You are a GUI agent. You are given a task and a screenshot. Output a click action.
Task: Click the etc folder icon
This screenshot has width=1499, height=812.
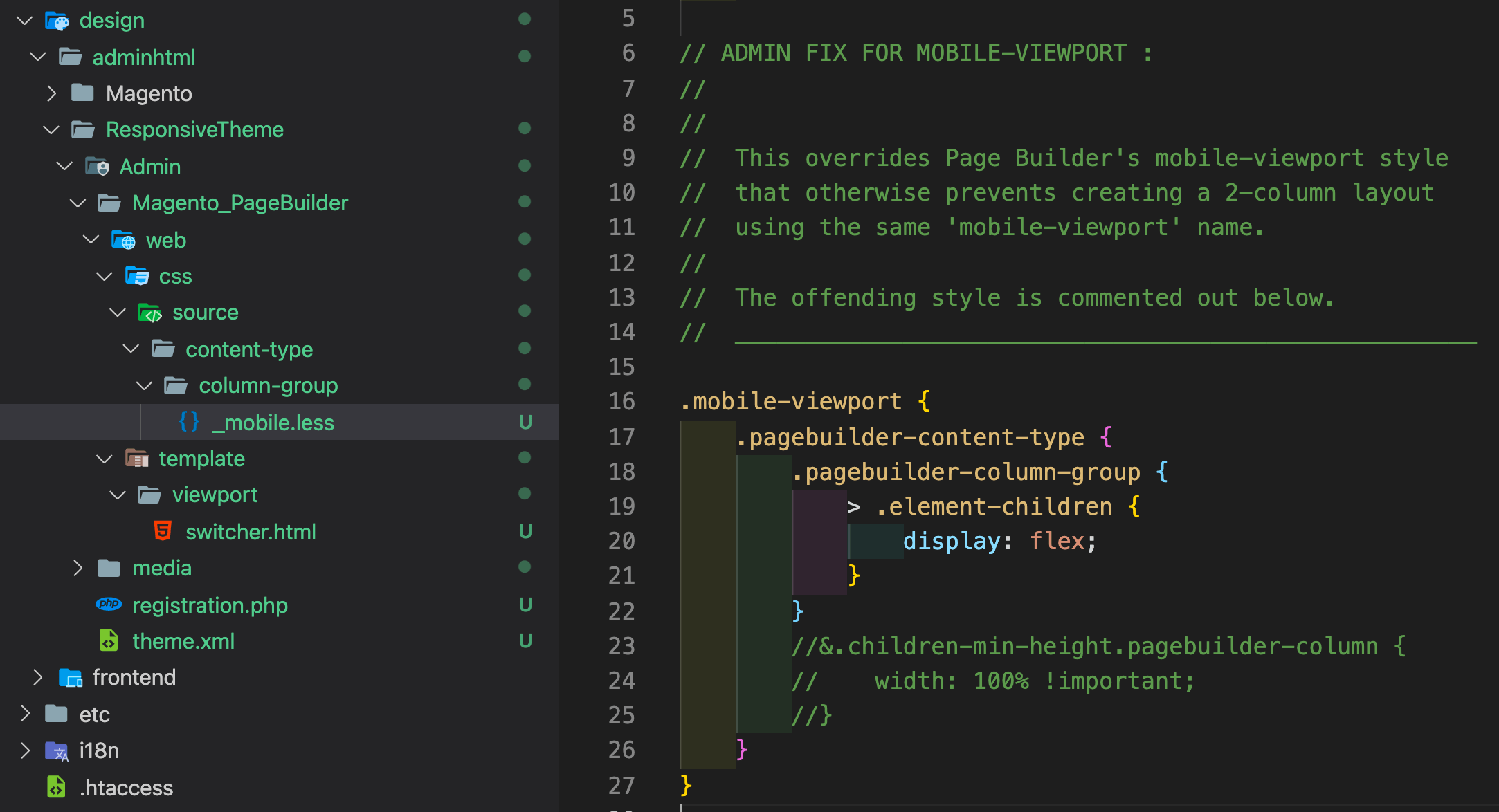pyautogui.click(x=56, y=713)
